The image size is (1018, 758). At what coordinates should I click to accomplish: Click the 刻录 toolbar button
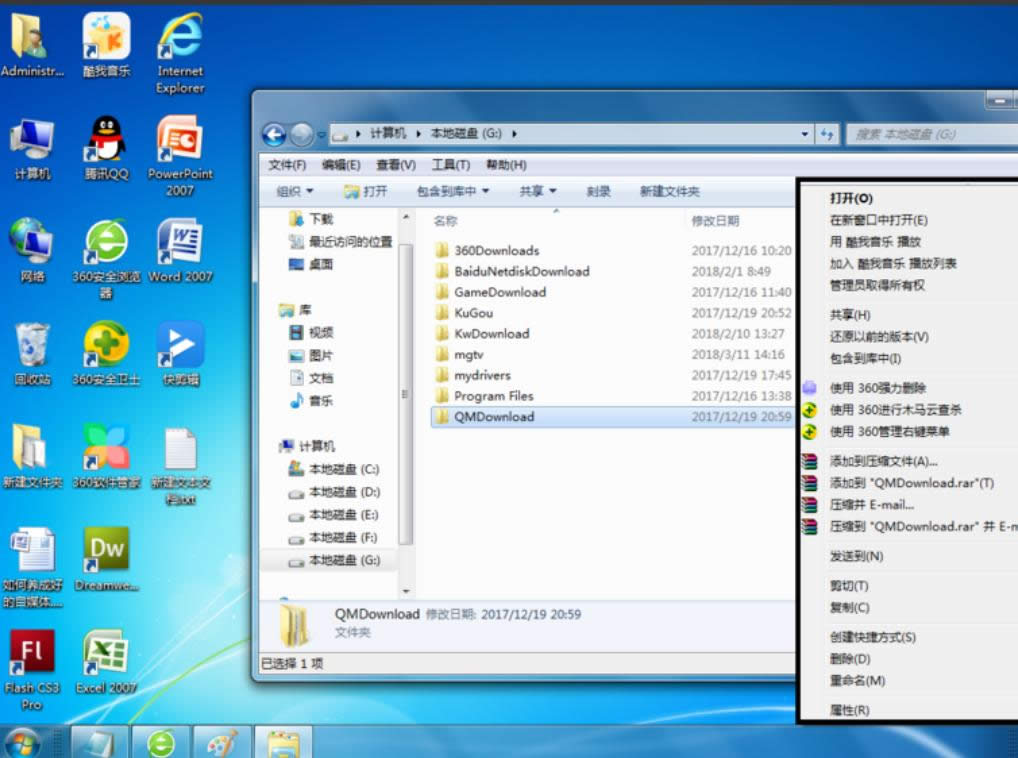(x=598, y=191)
